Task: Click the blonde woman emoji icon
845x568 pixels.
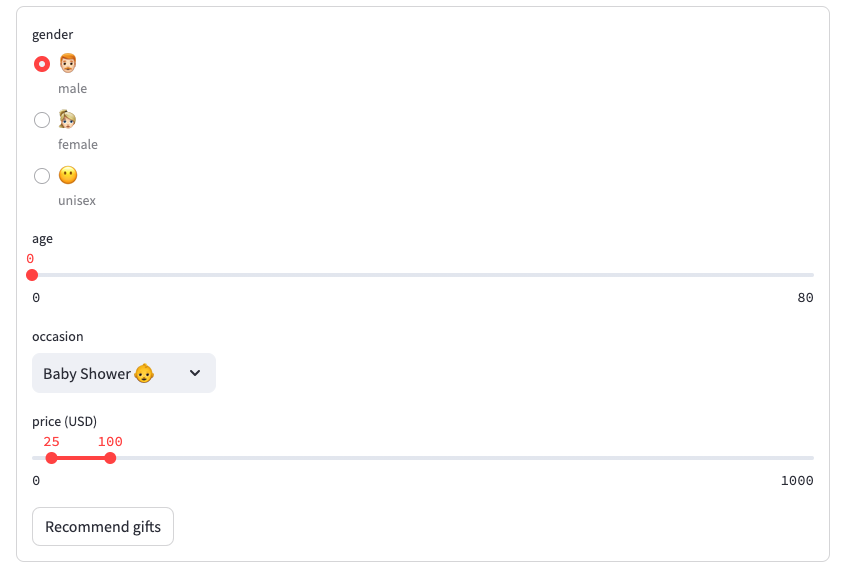Action: coord(68,119)
